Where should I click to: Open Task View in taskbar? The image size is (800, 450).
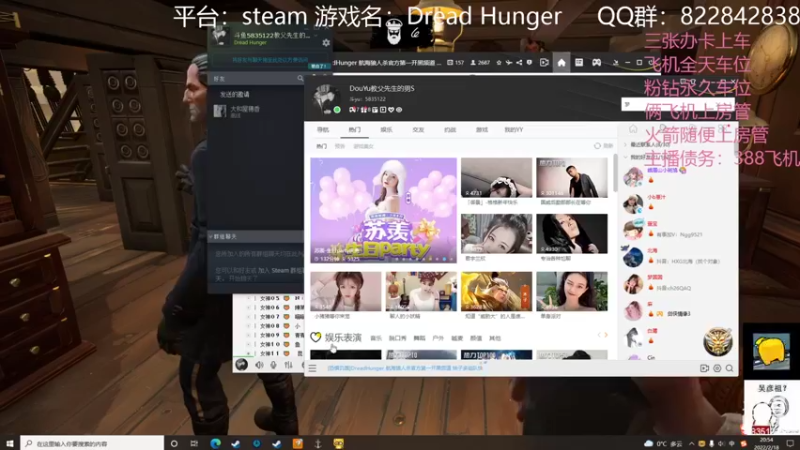[194, 443]
